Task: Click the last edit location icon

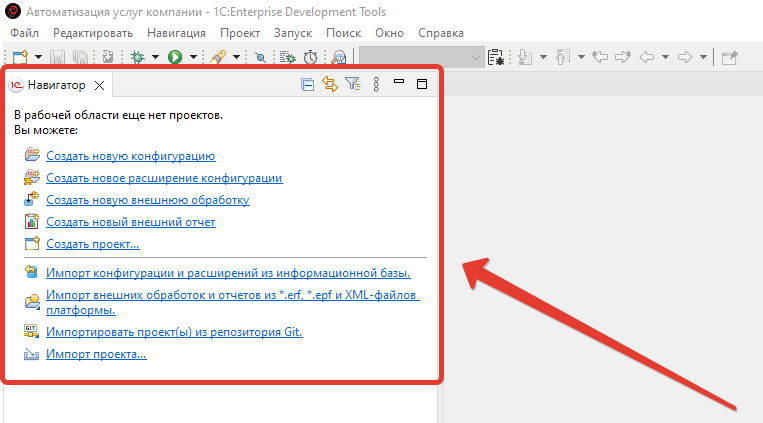Action: tap(600, 57)
